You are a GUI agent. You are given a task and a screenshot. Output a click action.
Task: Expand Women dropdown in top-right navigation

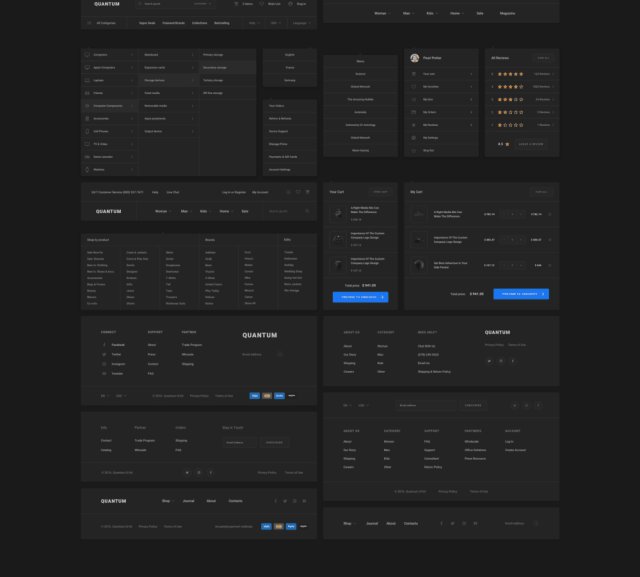(389, 13)
